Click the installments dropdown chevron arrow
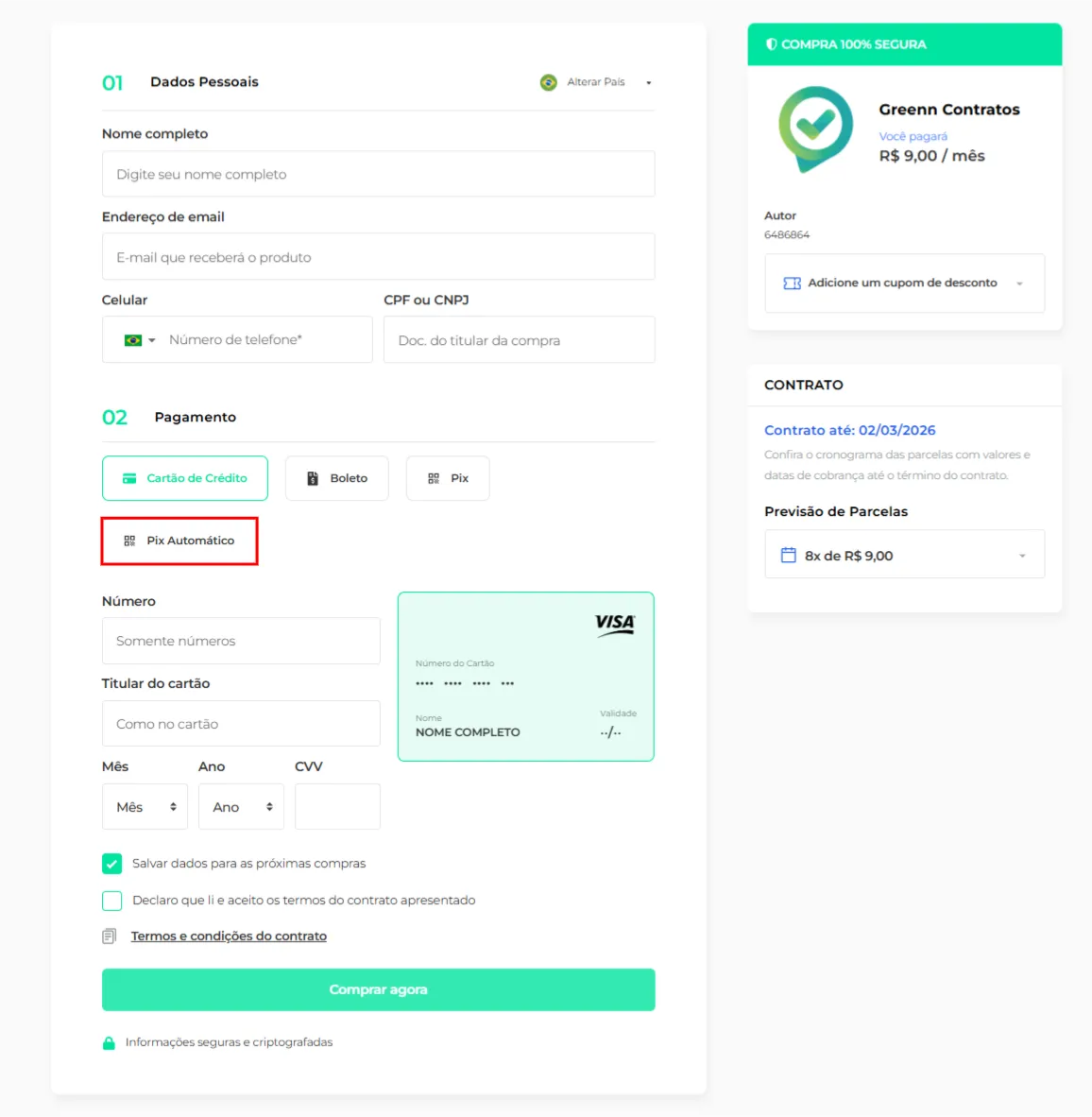The image size is (1092, 1117). click(1022, 556)
